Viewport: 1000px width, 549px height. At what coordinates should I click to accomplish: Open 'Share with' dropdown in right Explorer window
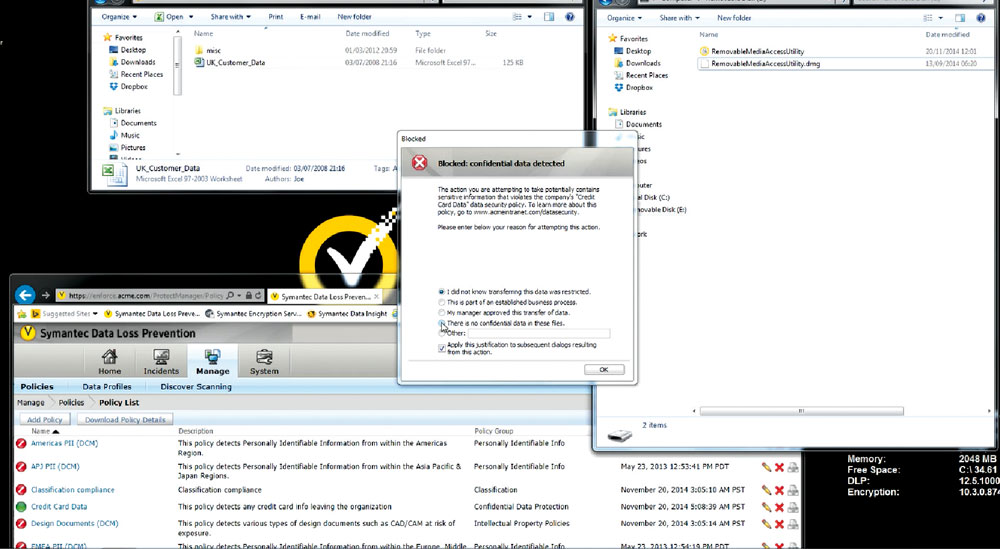679,18
